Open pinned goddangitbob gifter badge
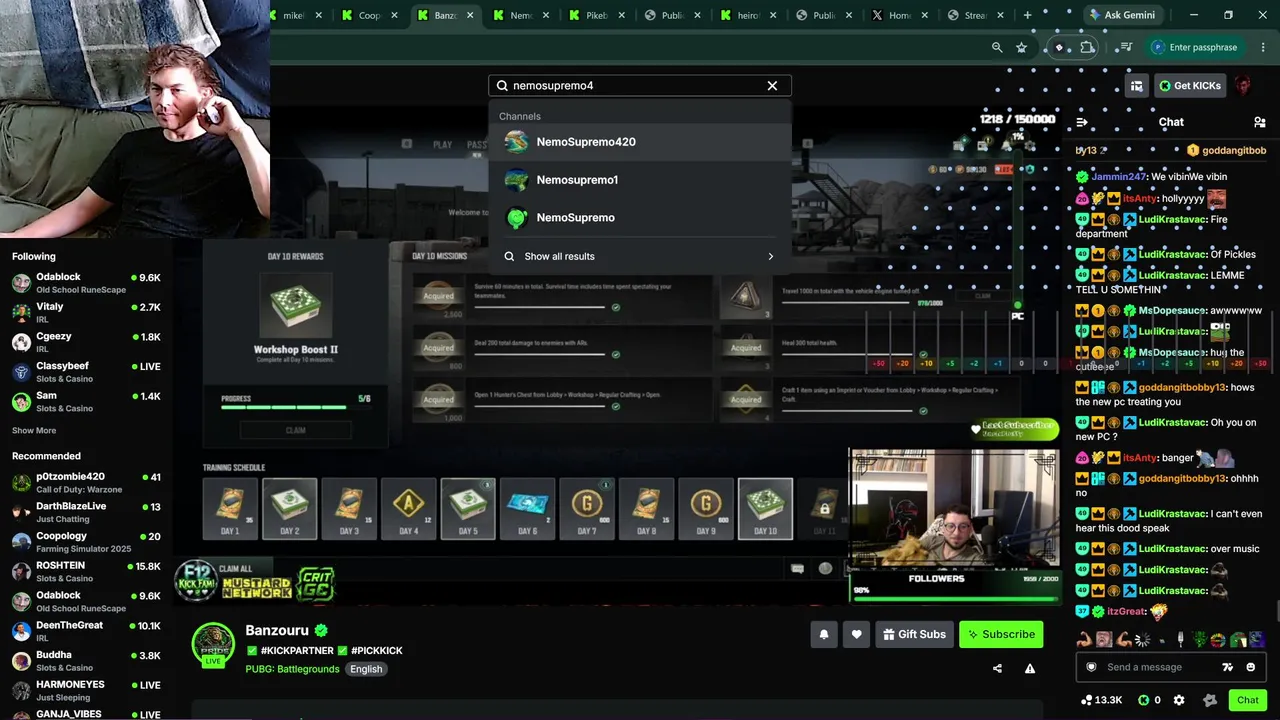This screenshot has width=1280, height=720. (x=1193, y=151)
